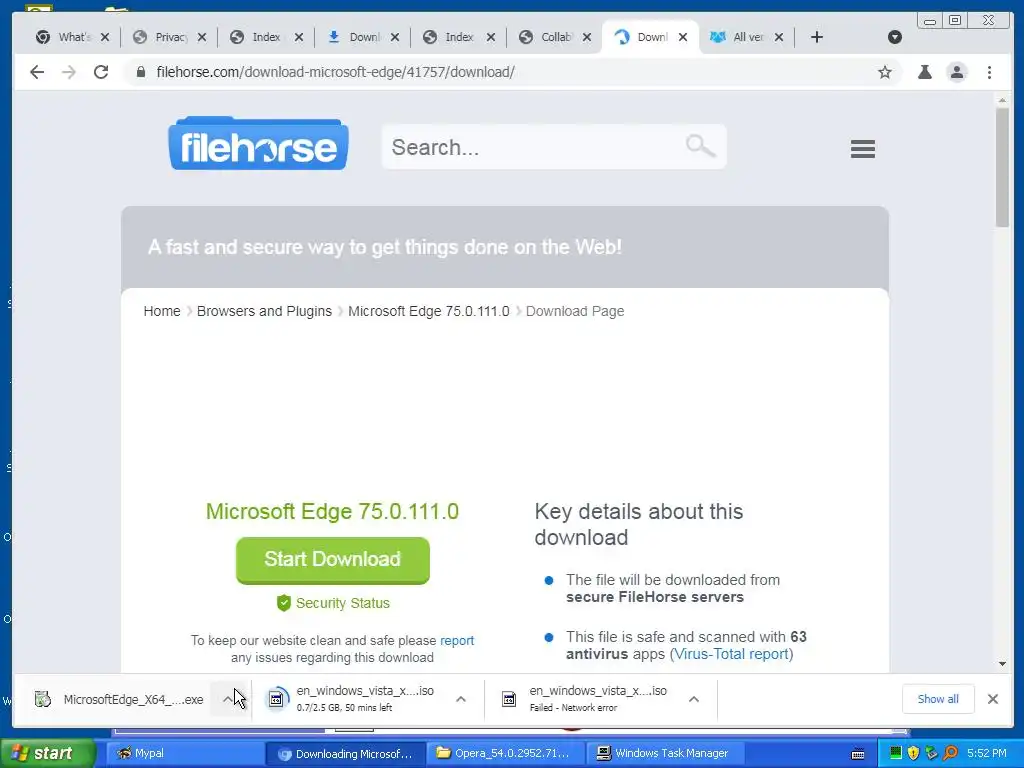
Task: Expand options for MicrosoftEdge_X64 exe download
Action: point(227,699)
